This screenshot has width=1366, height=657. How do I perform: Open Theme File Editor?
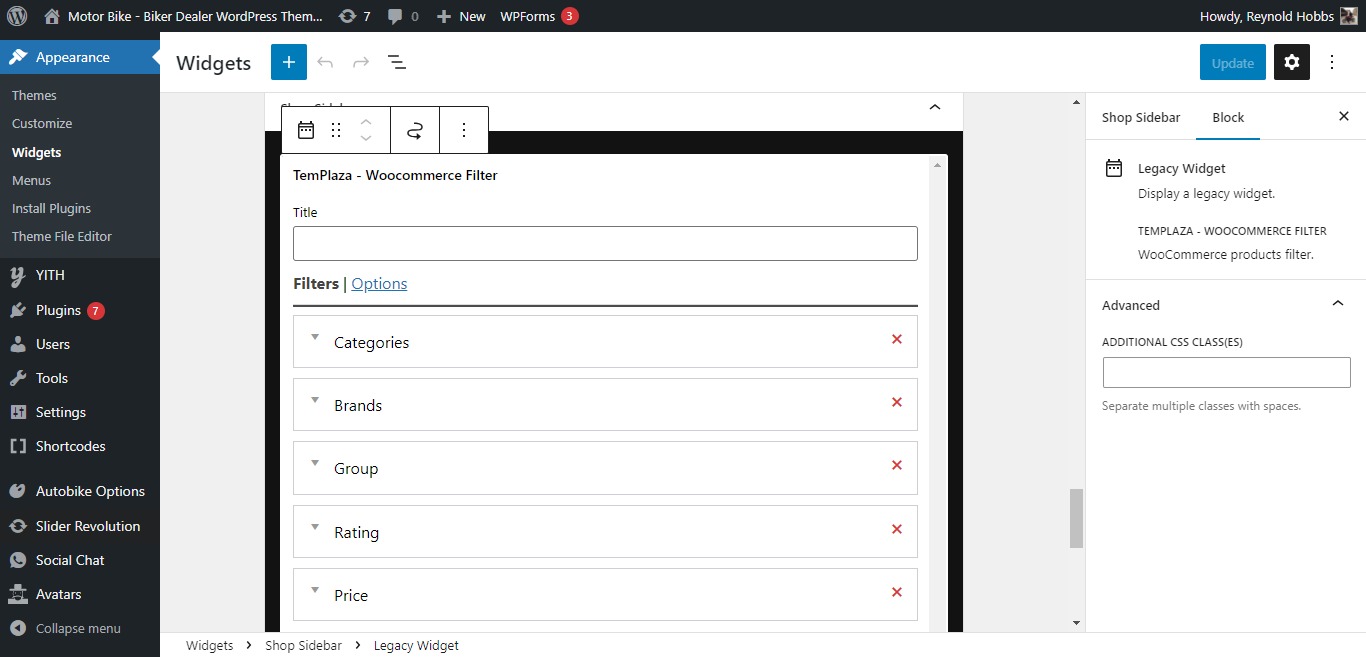click(x=62, y=236)
